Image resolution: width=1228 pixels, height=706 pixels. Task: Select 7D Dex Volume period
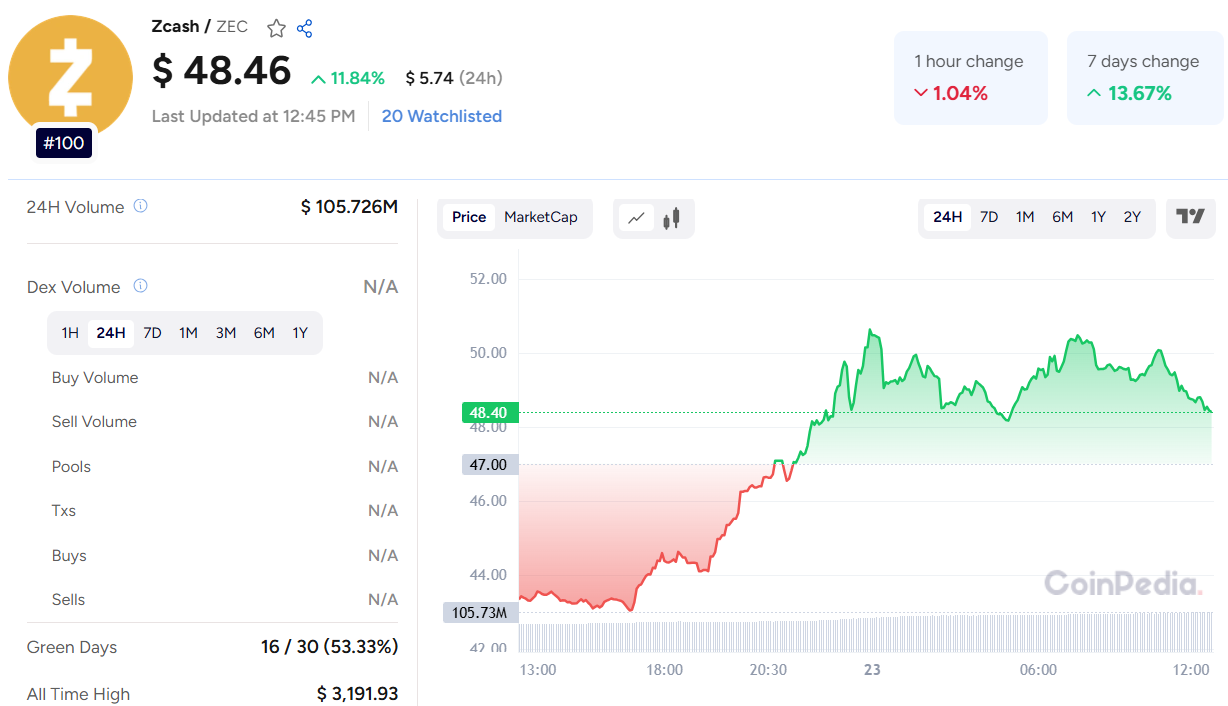[x=152, y=333]
